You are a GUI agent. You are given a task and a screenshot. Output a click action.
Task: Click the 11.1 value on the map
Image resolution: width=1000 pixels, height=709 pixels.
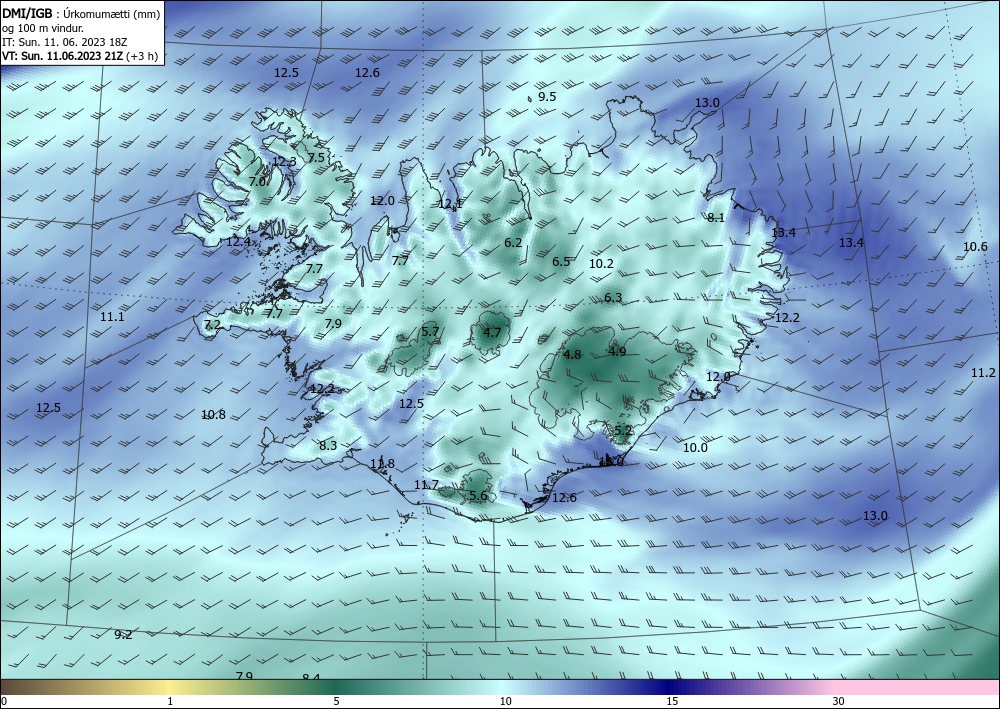coord(112,316)
